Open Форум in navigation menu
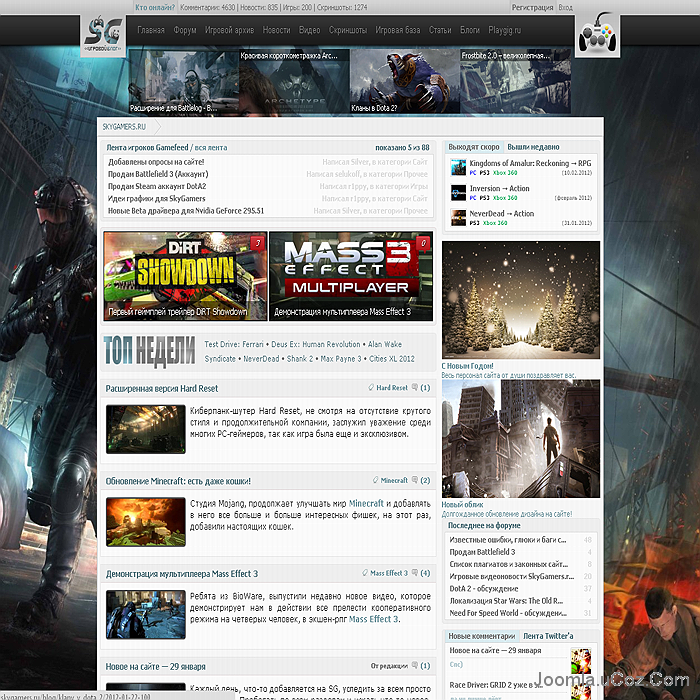700x700 pixels. click(185, 30)
